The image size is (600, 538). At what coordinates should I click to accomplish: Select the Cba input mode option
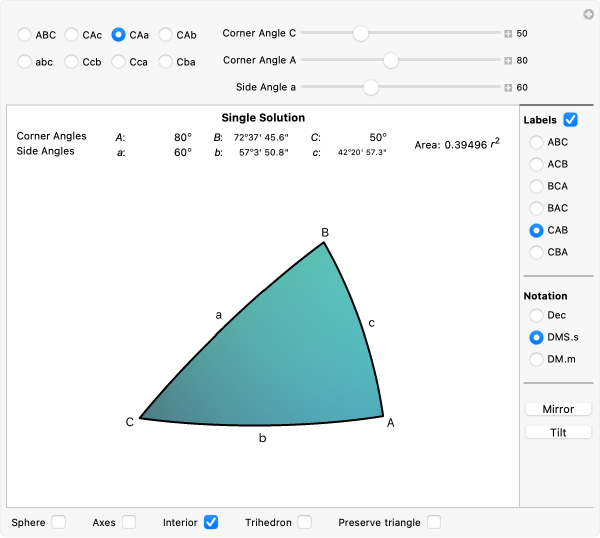(166, 62)
